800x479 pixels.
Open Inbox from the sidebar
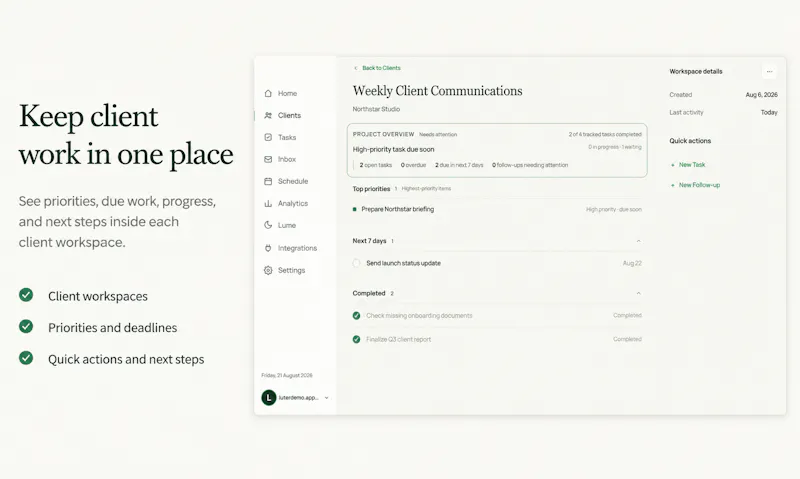pos(287,159)
